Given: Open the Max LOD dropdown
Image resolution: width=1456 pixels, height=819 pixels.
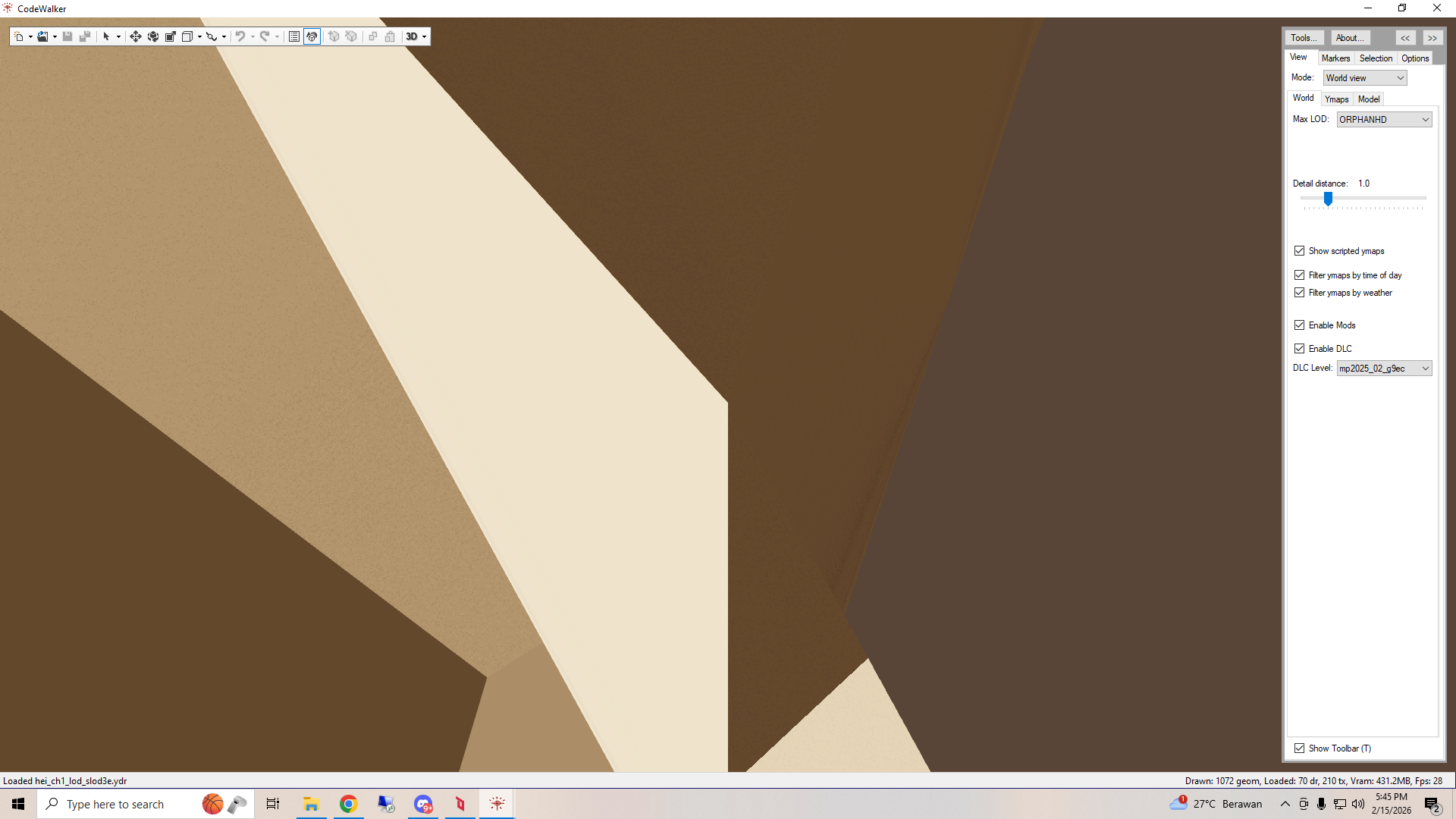Looking at the screenshot, I should coord(1384,120).
